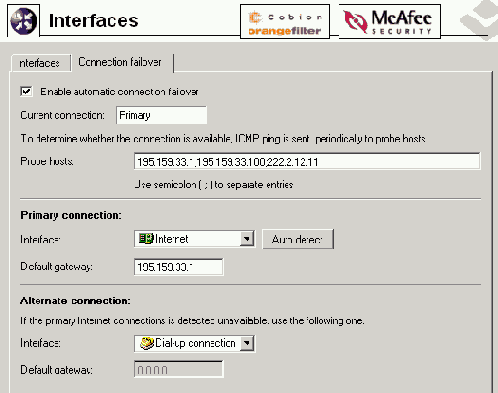
Task: Click the faded arrow icon at top right
Action: [478, 20]
